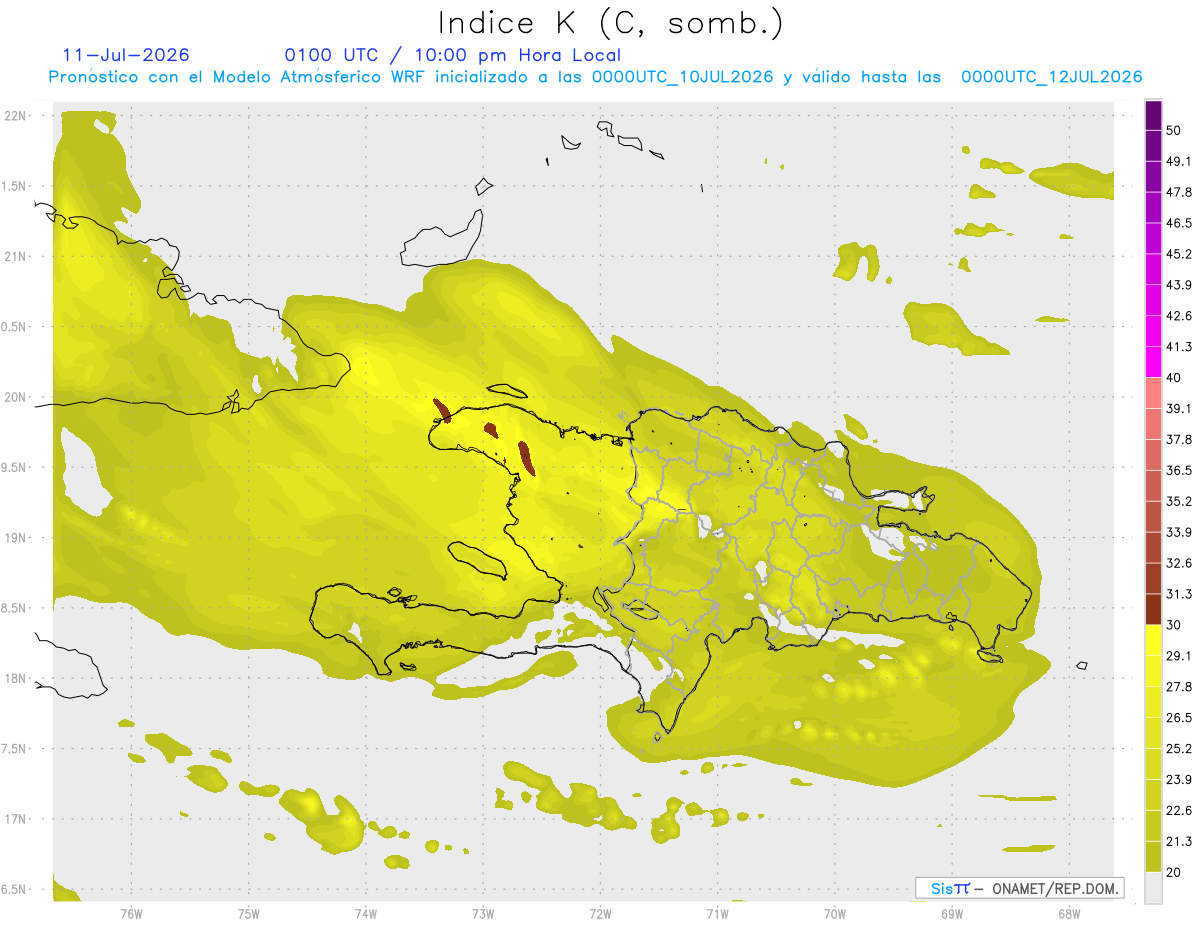
Task: Click the legend value "42.6"
Action: (1179, 316)
